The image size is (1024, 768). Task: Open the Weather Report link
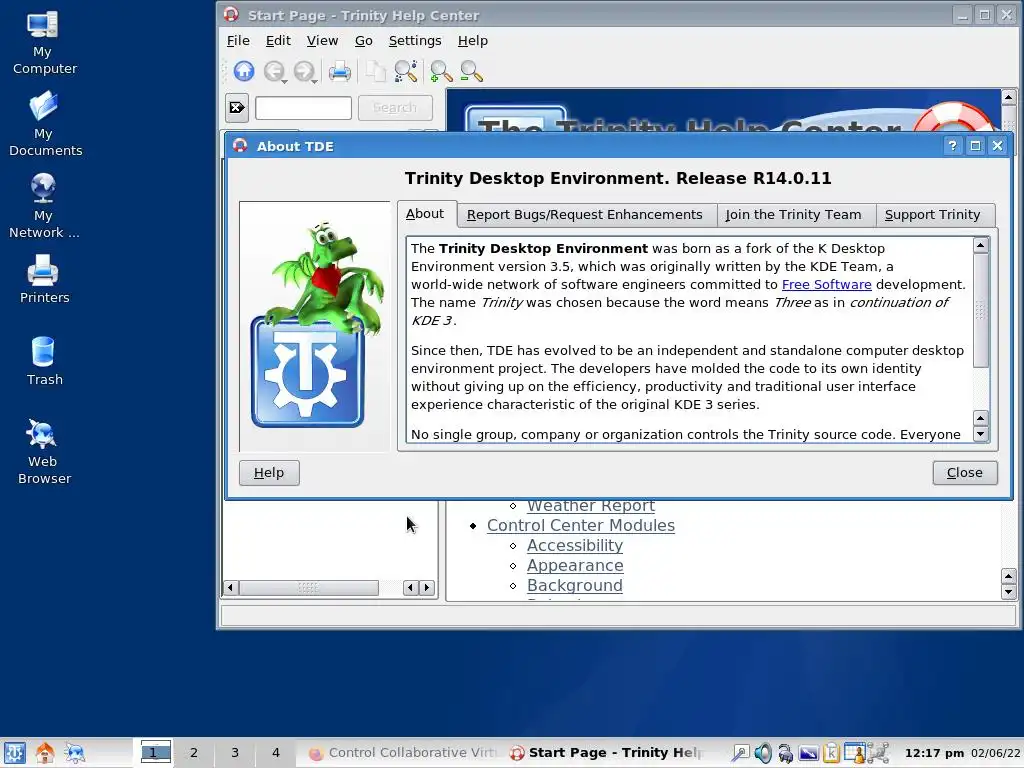tap(591, 505)
